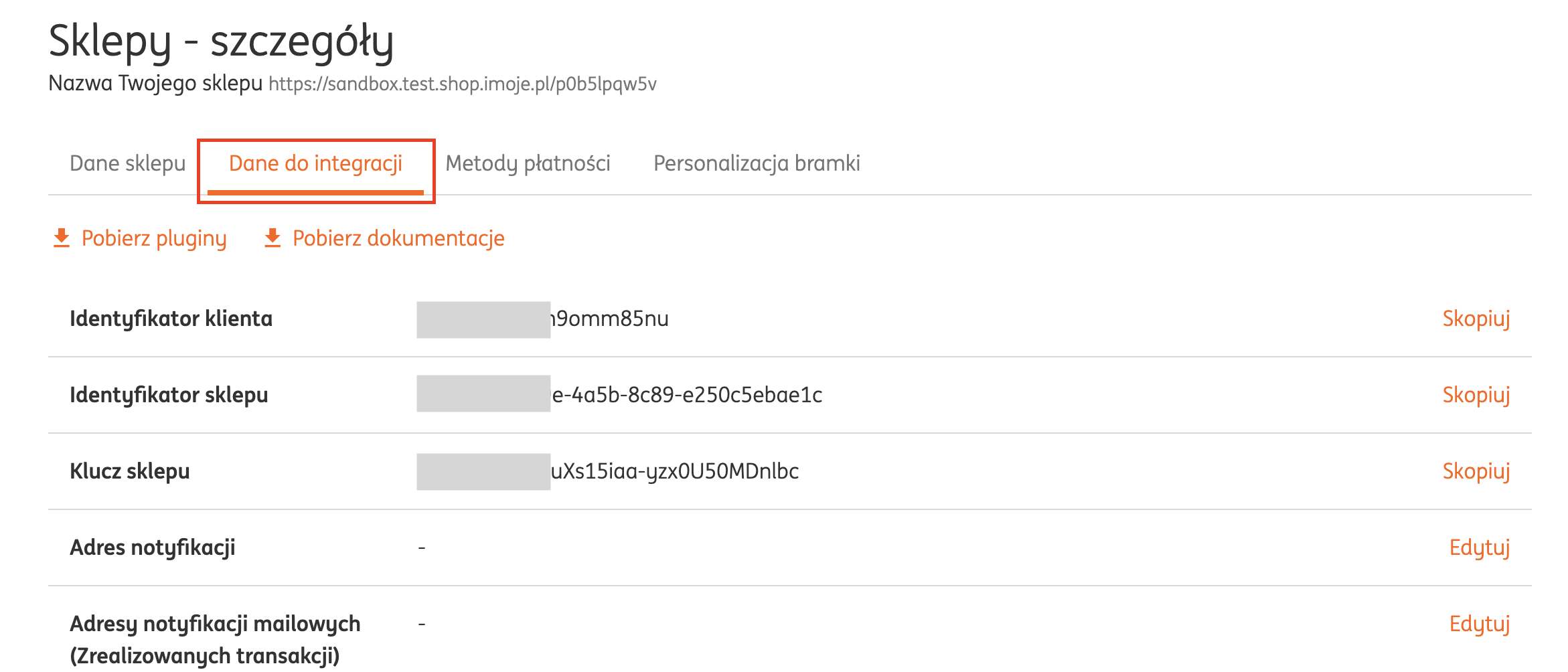Click the download icon beside Pobierz pluginy
Viewport: 1568px width, 672px height.
pos(62,238)
